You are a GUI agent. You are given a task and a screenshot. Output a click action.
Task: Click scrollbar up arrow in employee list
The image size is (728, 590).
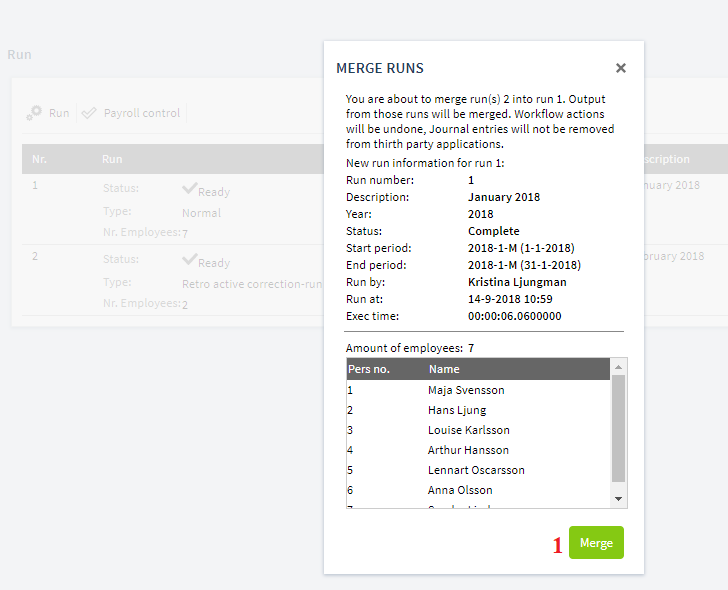(618, 367)
